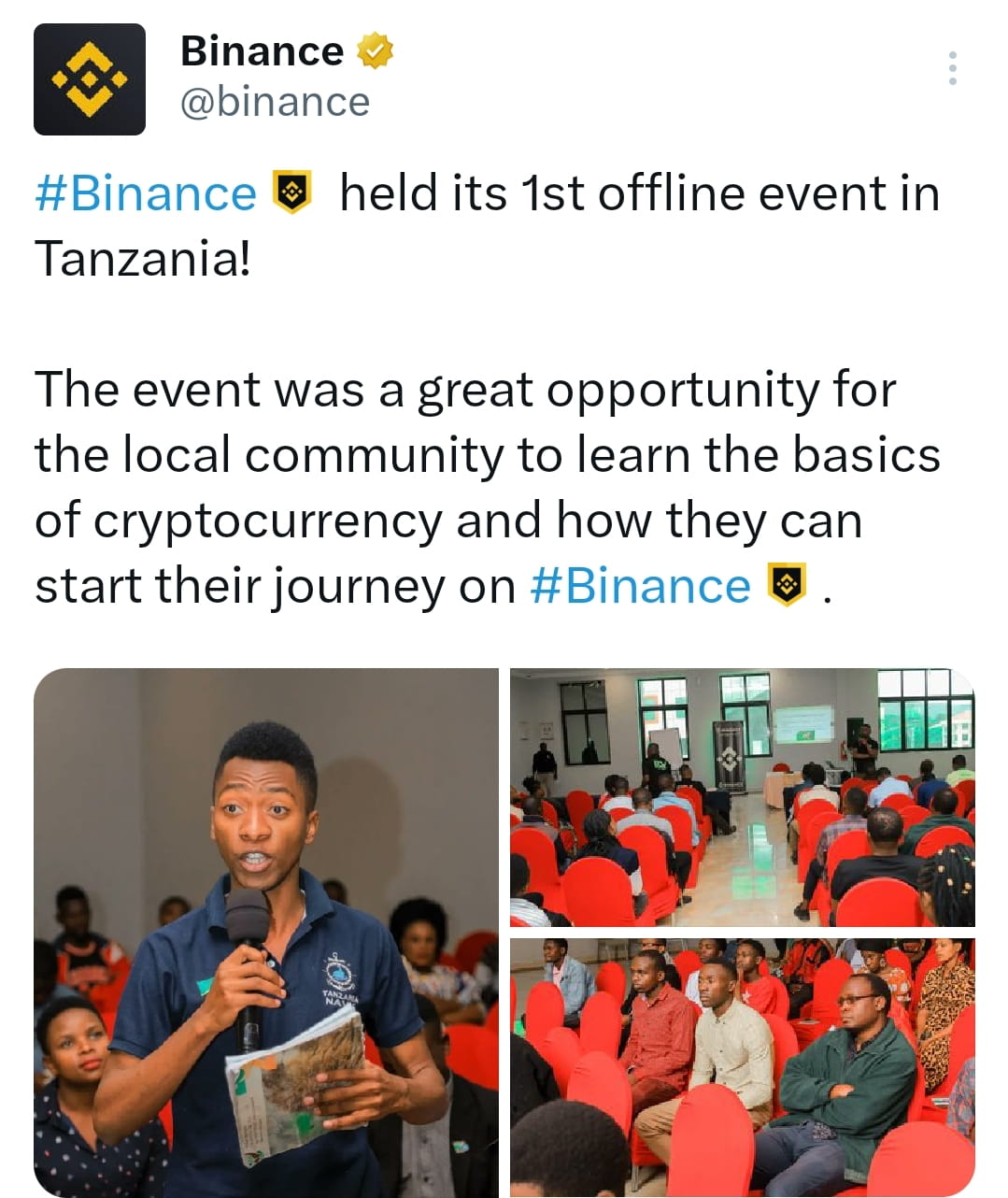This screenshot has width=1008, height=1198.
Task: Click the diamond logo in the profile picture
Action: coord(90,79)
